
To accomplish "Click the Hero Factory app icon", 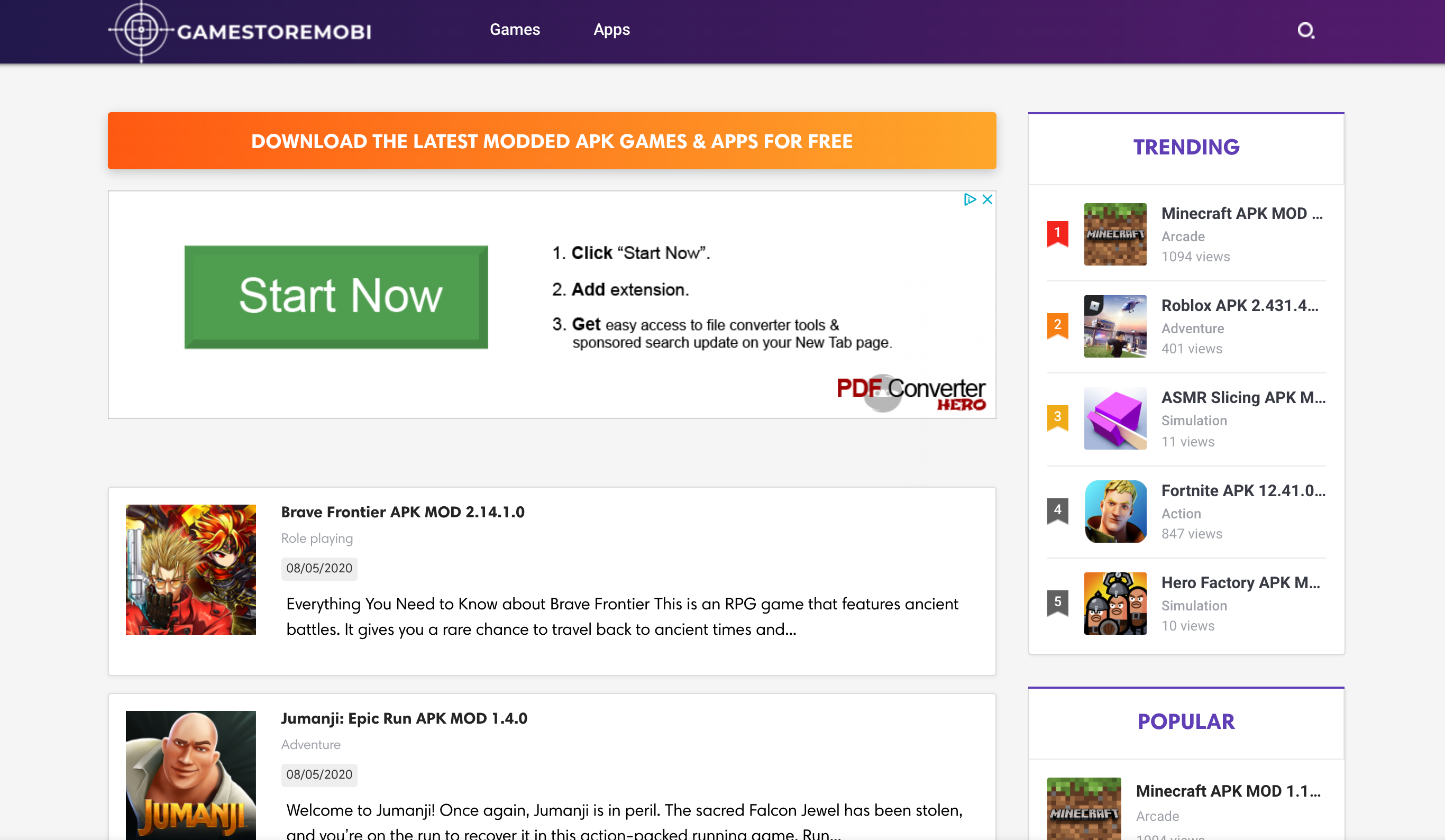I will pos(1115,602).
